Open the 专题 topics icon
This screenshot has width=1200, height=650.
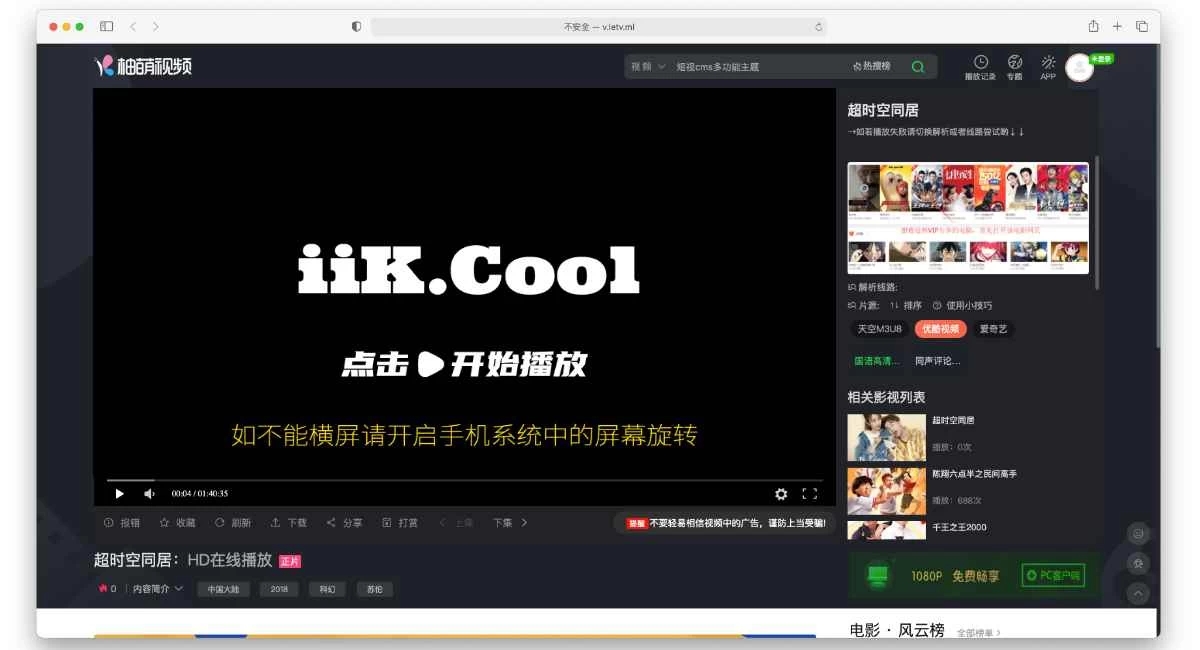click(1014, 67)
